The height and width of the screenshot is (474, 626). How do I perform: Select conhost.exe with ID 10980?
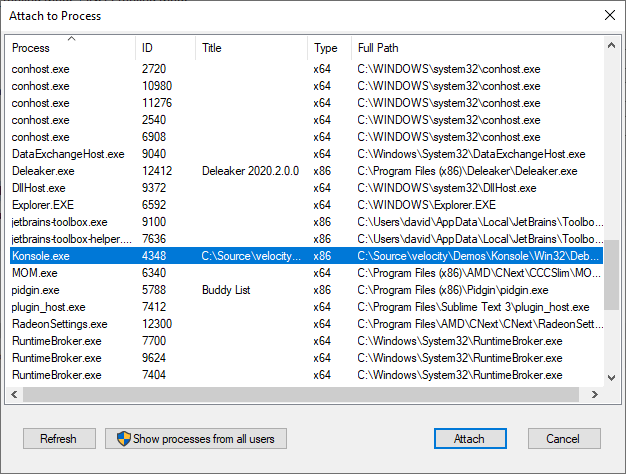pos(306,86)
